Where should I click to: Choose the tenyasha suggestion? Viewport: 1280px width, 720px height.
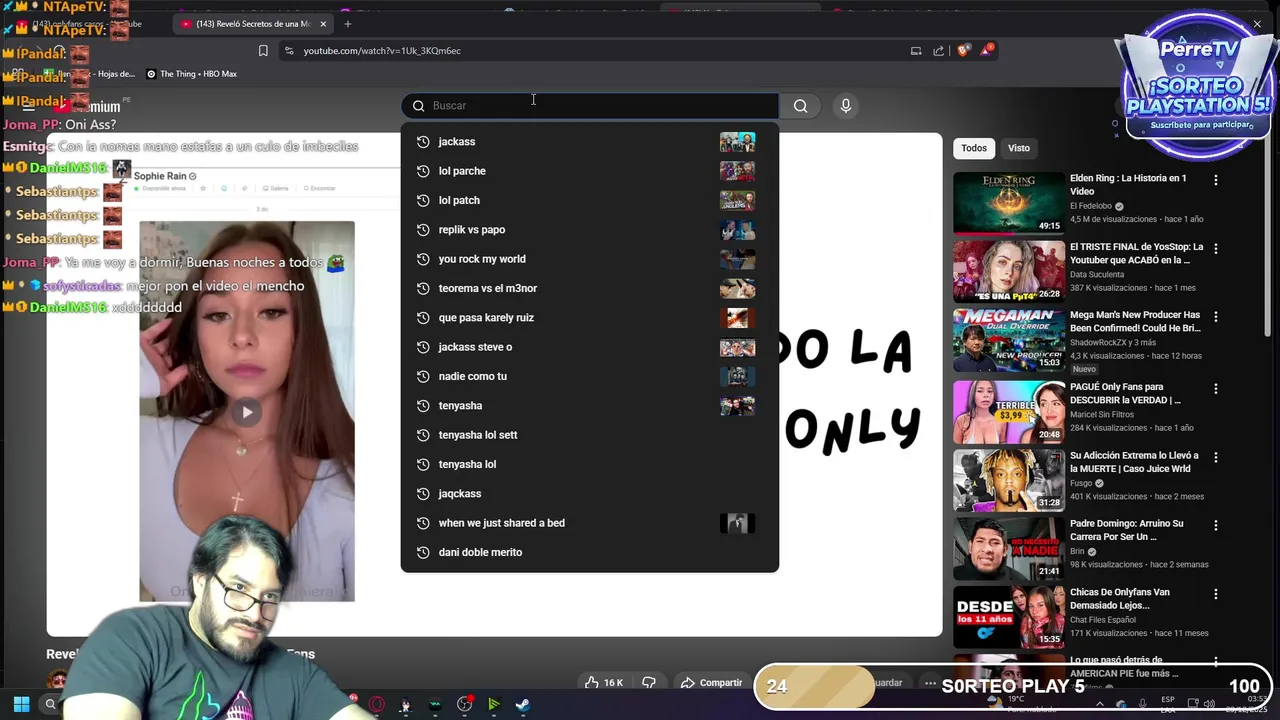pyautogui.click(x=590, y=406)
